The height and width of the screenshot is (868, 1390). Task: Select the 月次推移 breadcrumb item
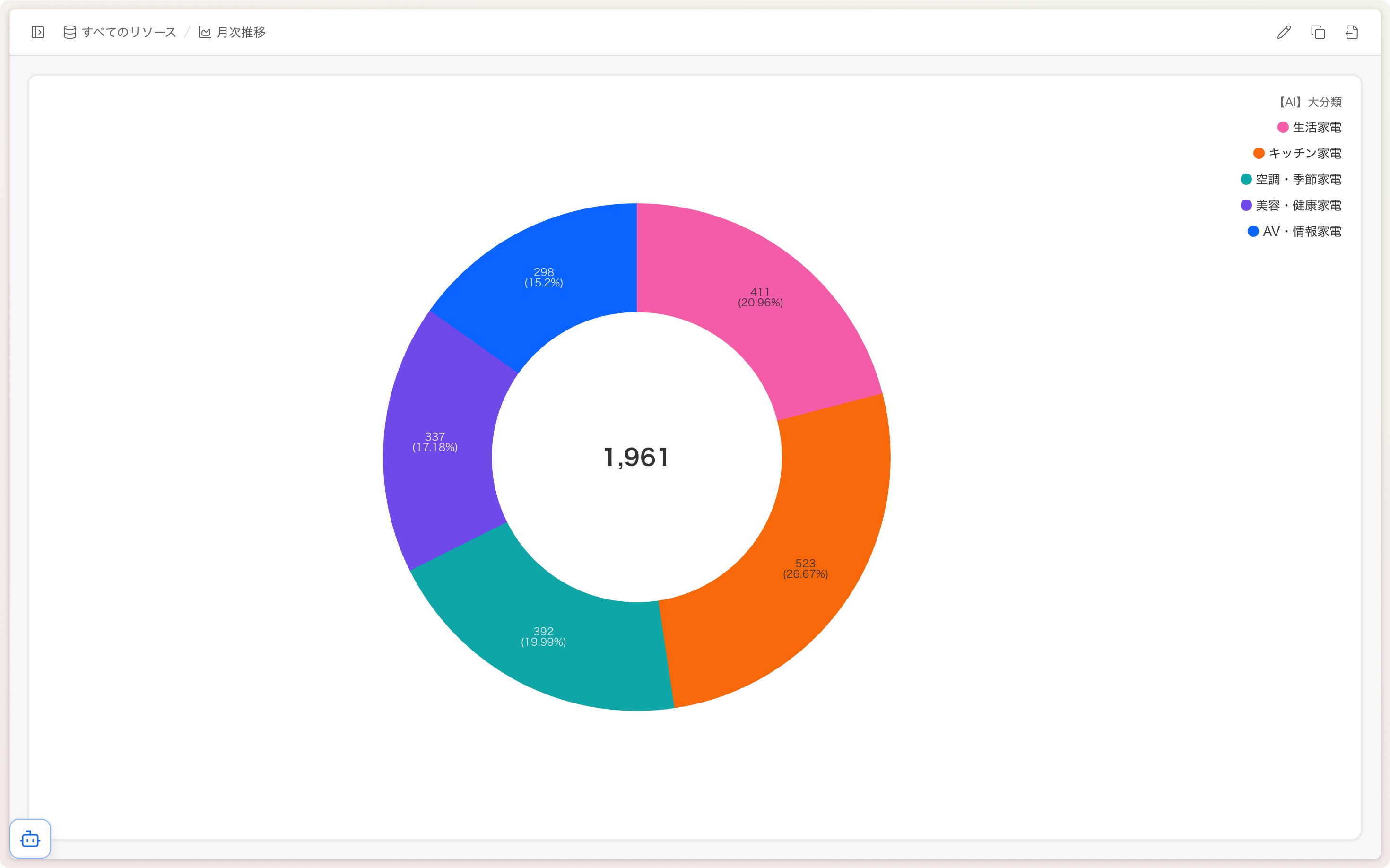241,32
